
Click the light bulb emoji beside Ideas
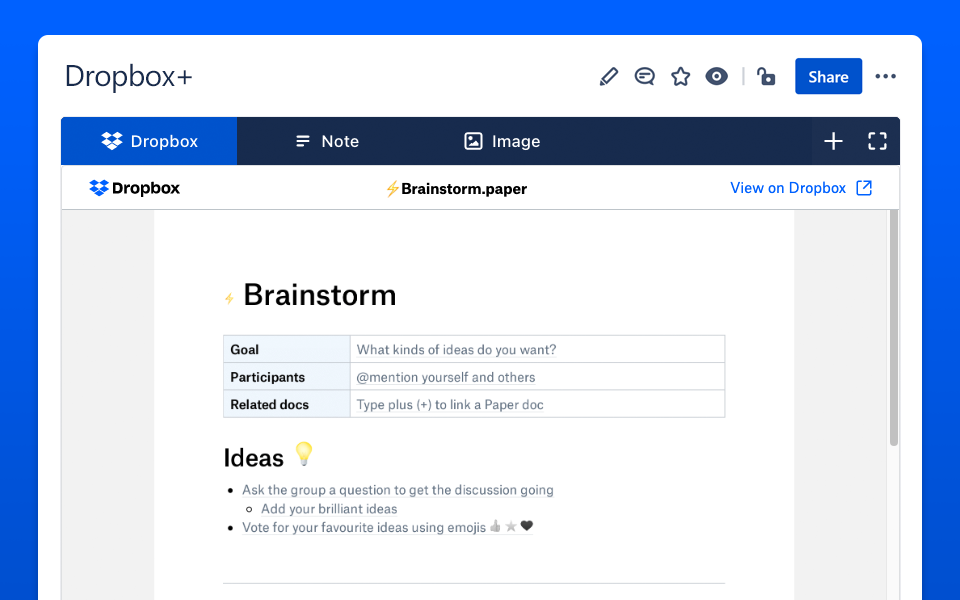[304, 454]
